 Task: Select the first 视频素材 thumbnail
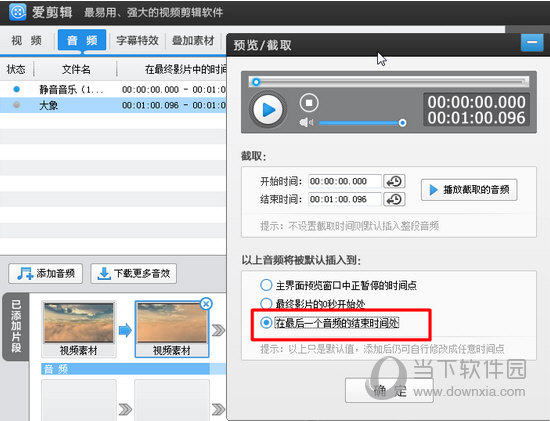pos(79,329)
